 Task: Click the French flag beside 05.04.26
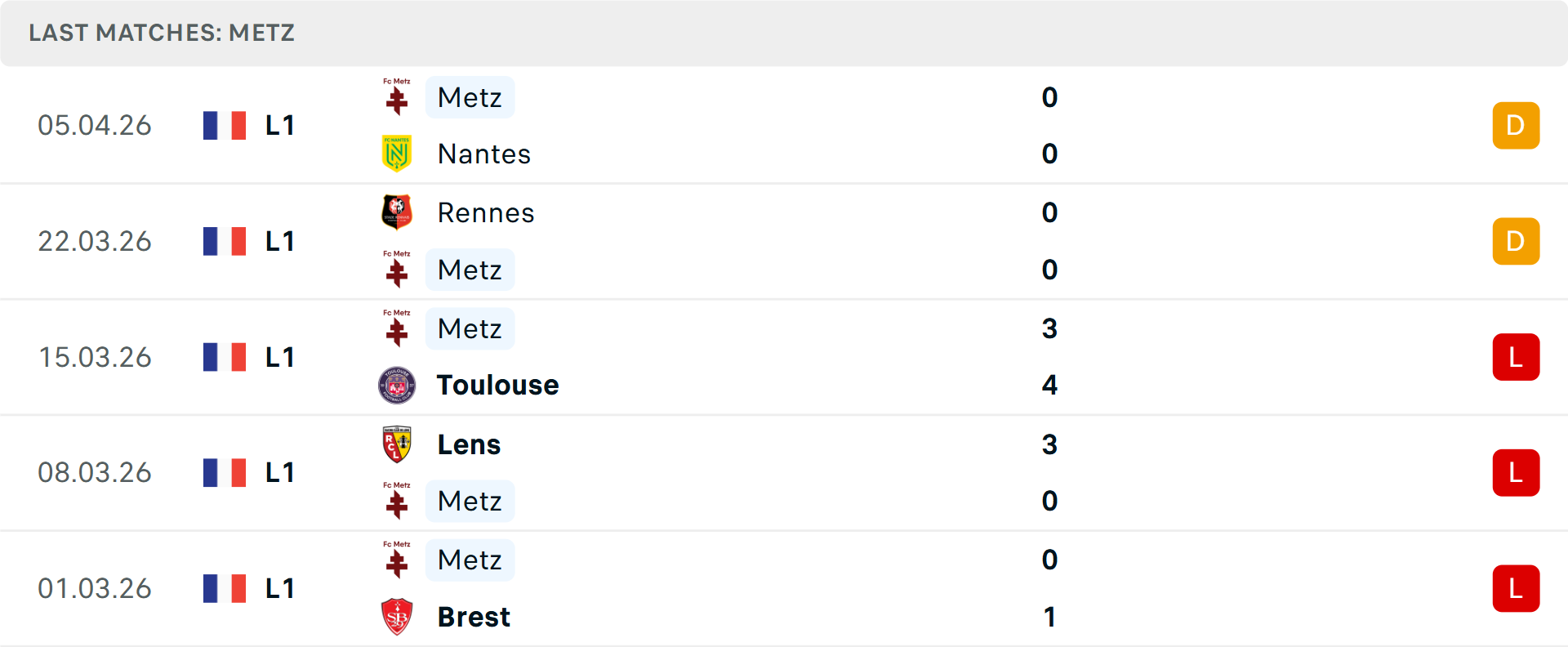coord(225,126)
